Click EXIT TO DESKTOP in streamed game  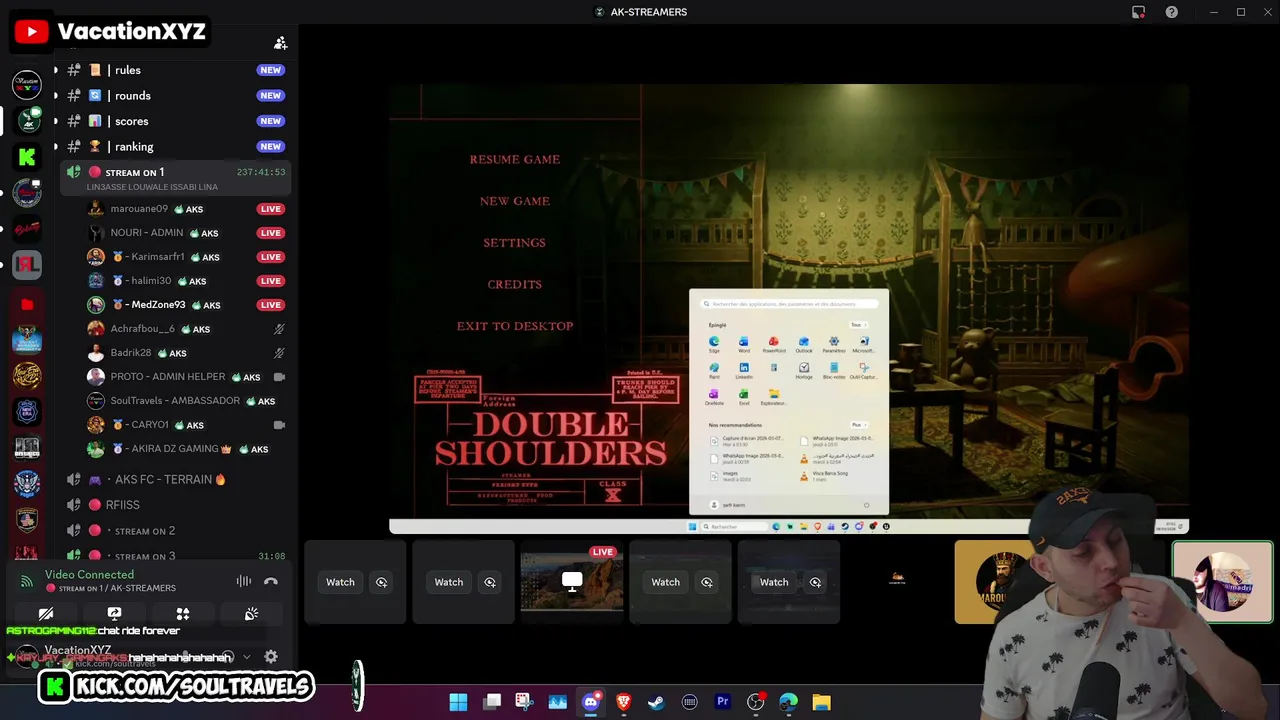click(515, 326)
